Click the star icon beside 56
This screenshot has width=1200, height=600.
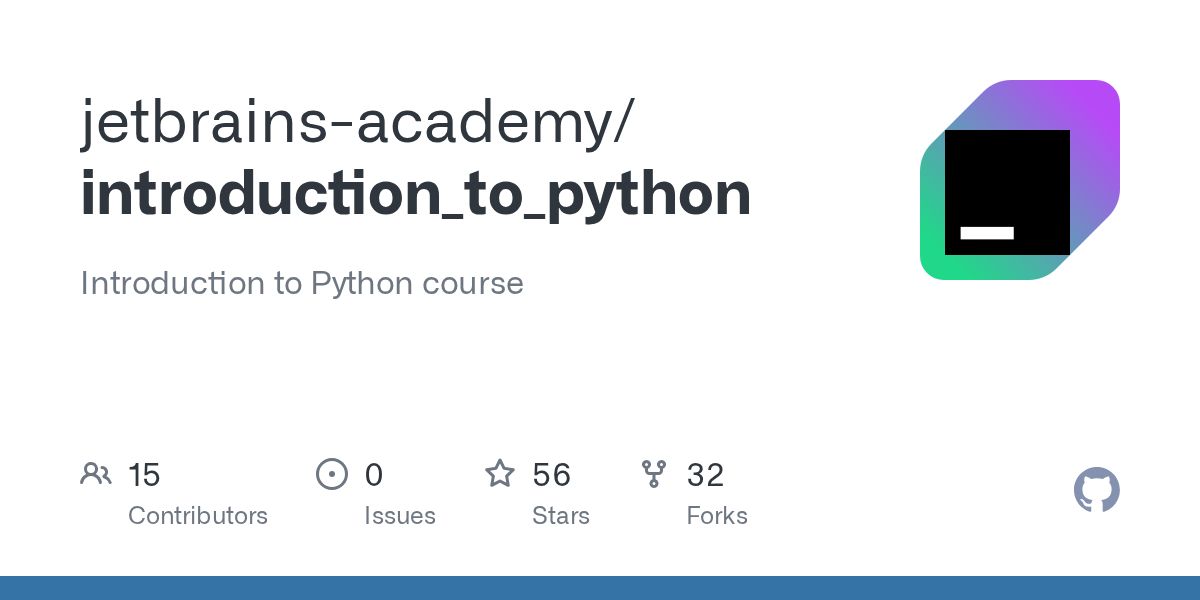coord(500,473)
